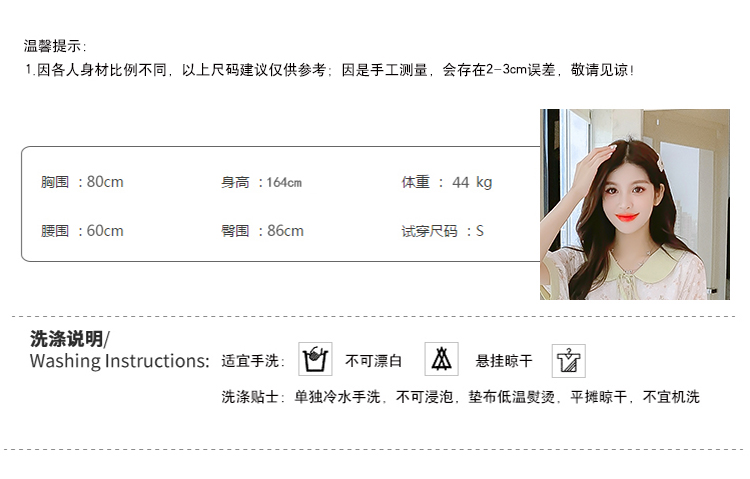
Task: Click the 洗涤贴士 tips line
Action: [460, 397]
